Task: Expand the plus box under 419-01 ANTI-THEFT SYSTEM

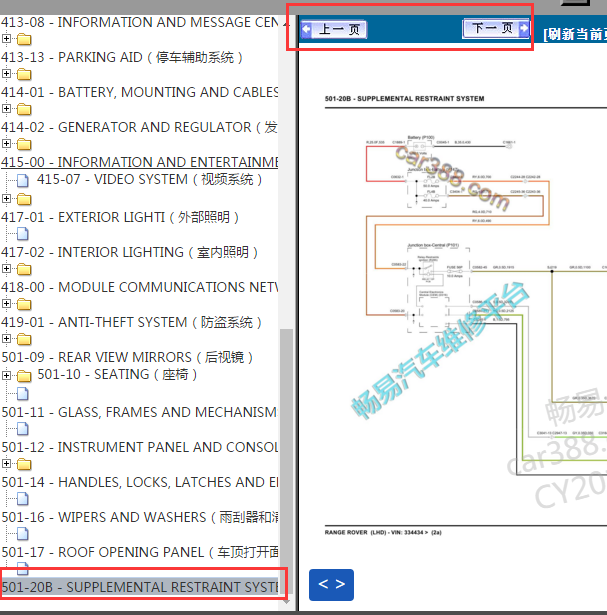Action: (x=6, y=338)
